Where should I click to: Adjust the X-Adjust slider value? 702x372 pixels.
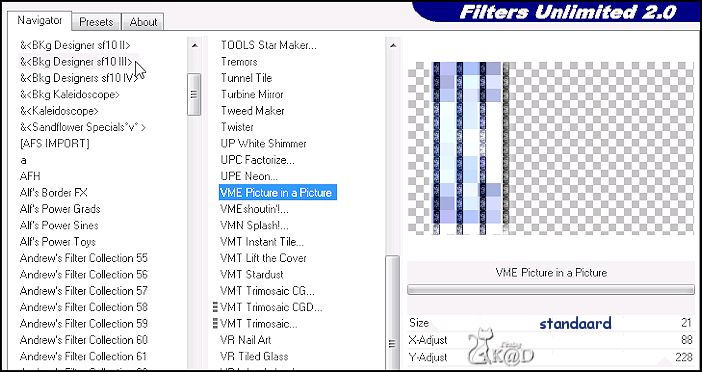[x=551, y=340]
